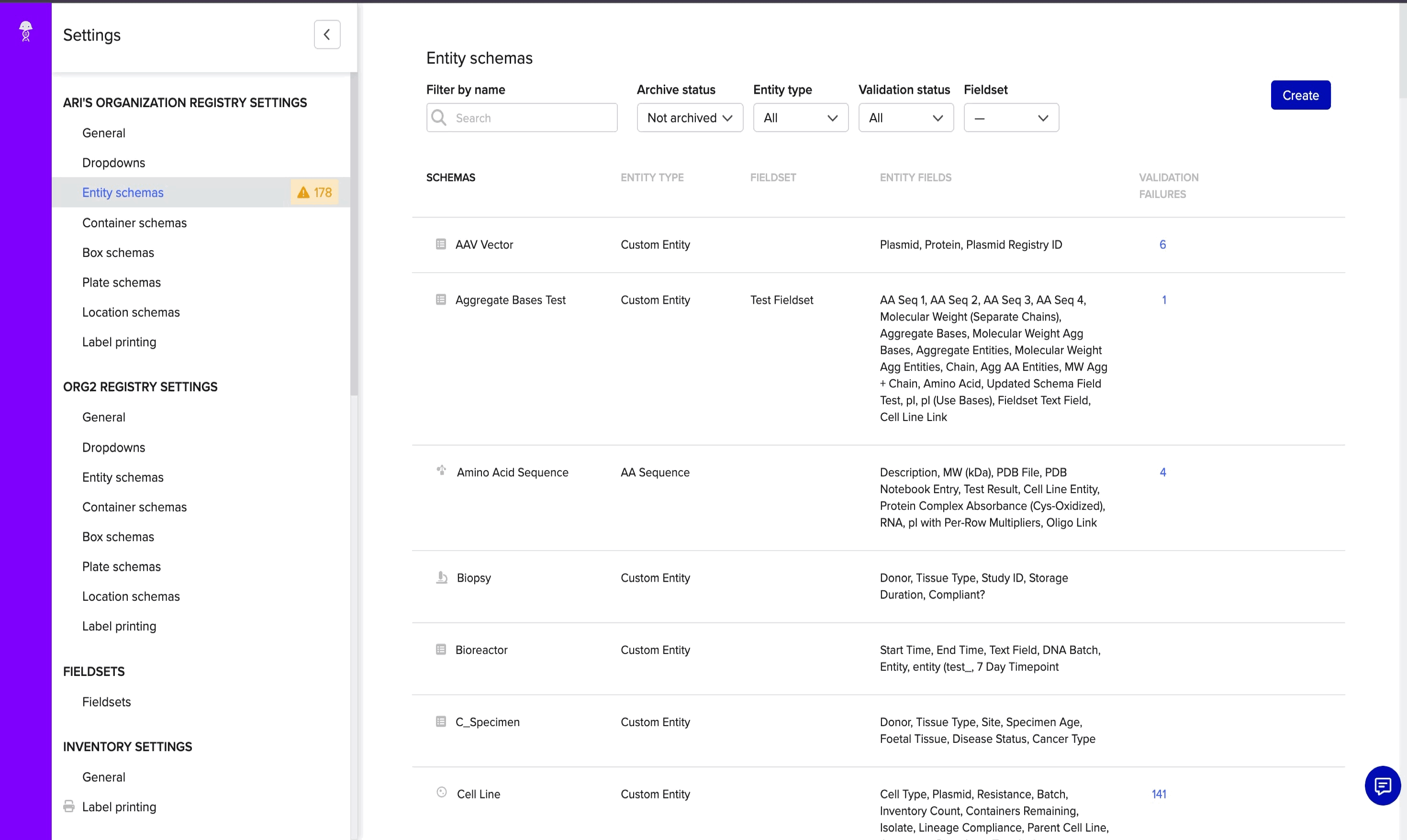Click the AAV Vector schema icon

[x=440, y=244]
